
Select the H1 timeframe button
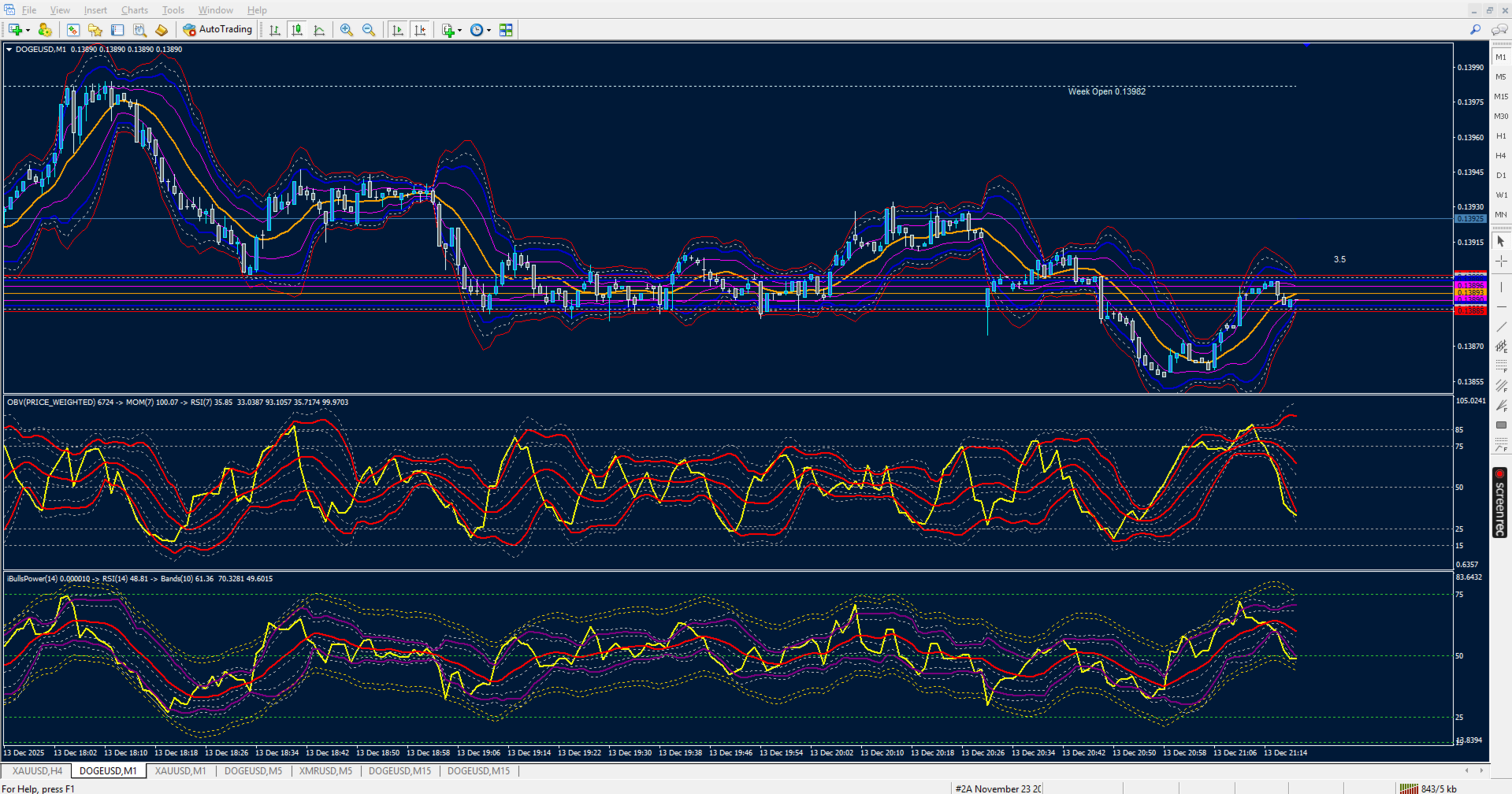point(1501,136)
